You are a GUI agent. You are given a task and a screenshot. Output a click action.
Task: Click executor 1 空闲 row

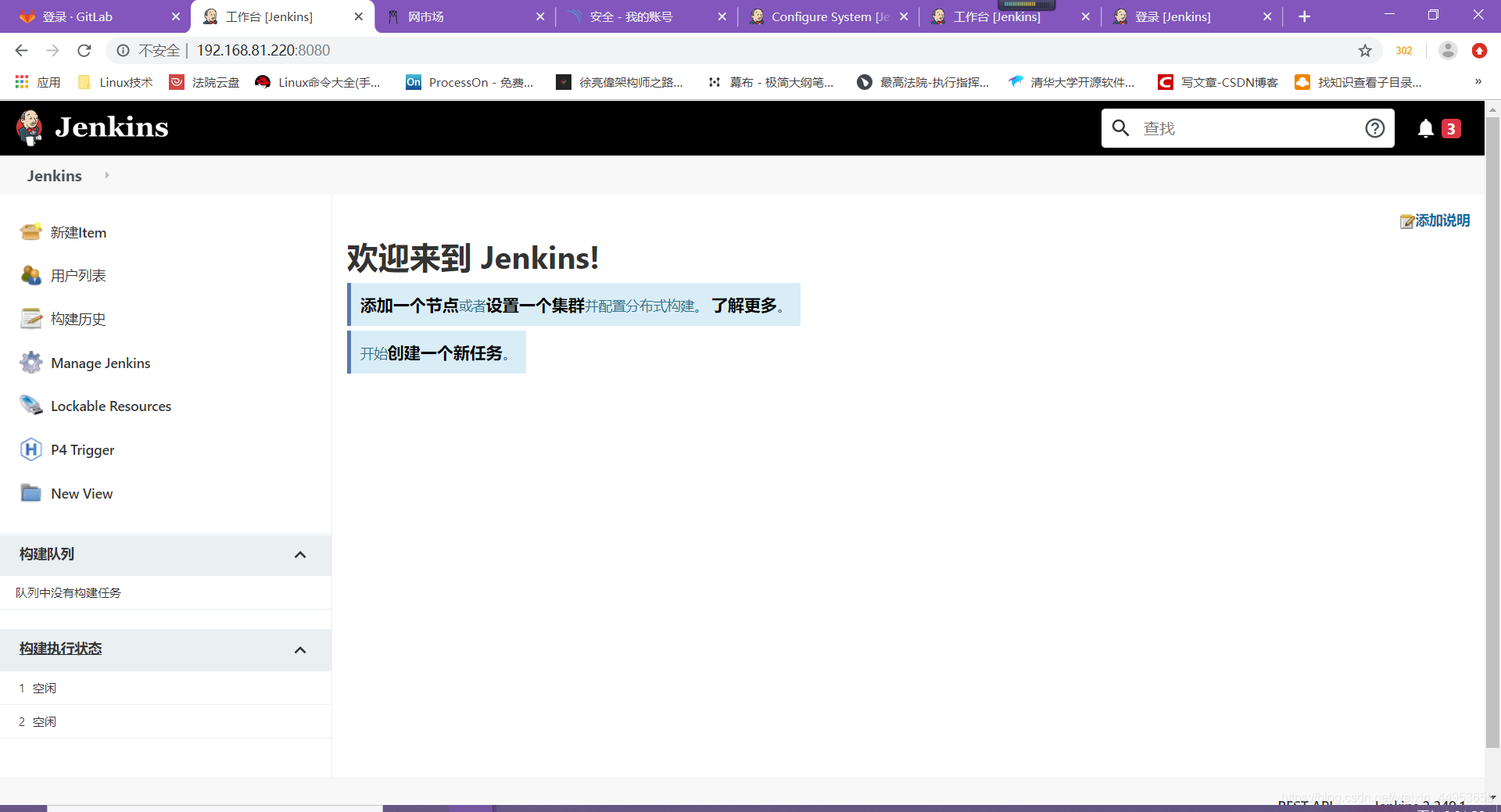[166, 688]
